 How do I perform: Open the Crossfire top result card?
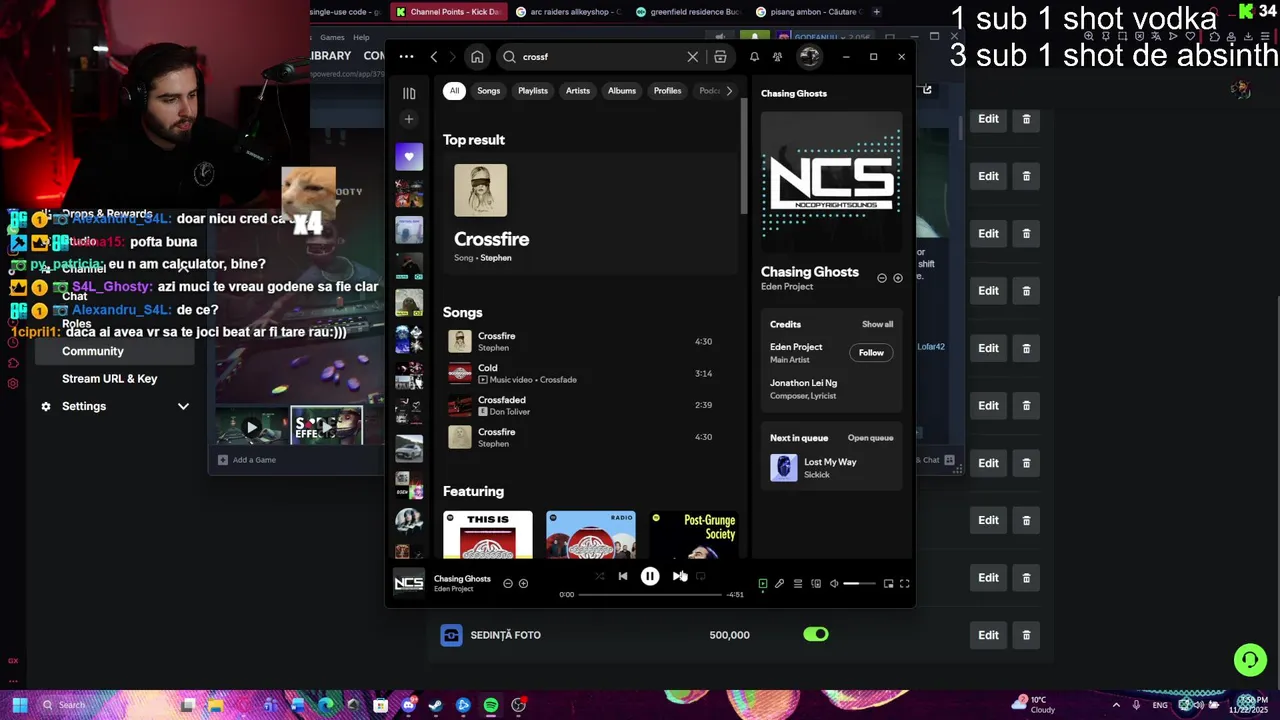[590, 214]
